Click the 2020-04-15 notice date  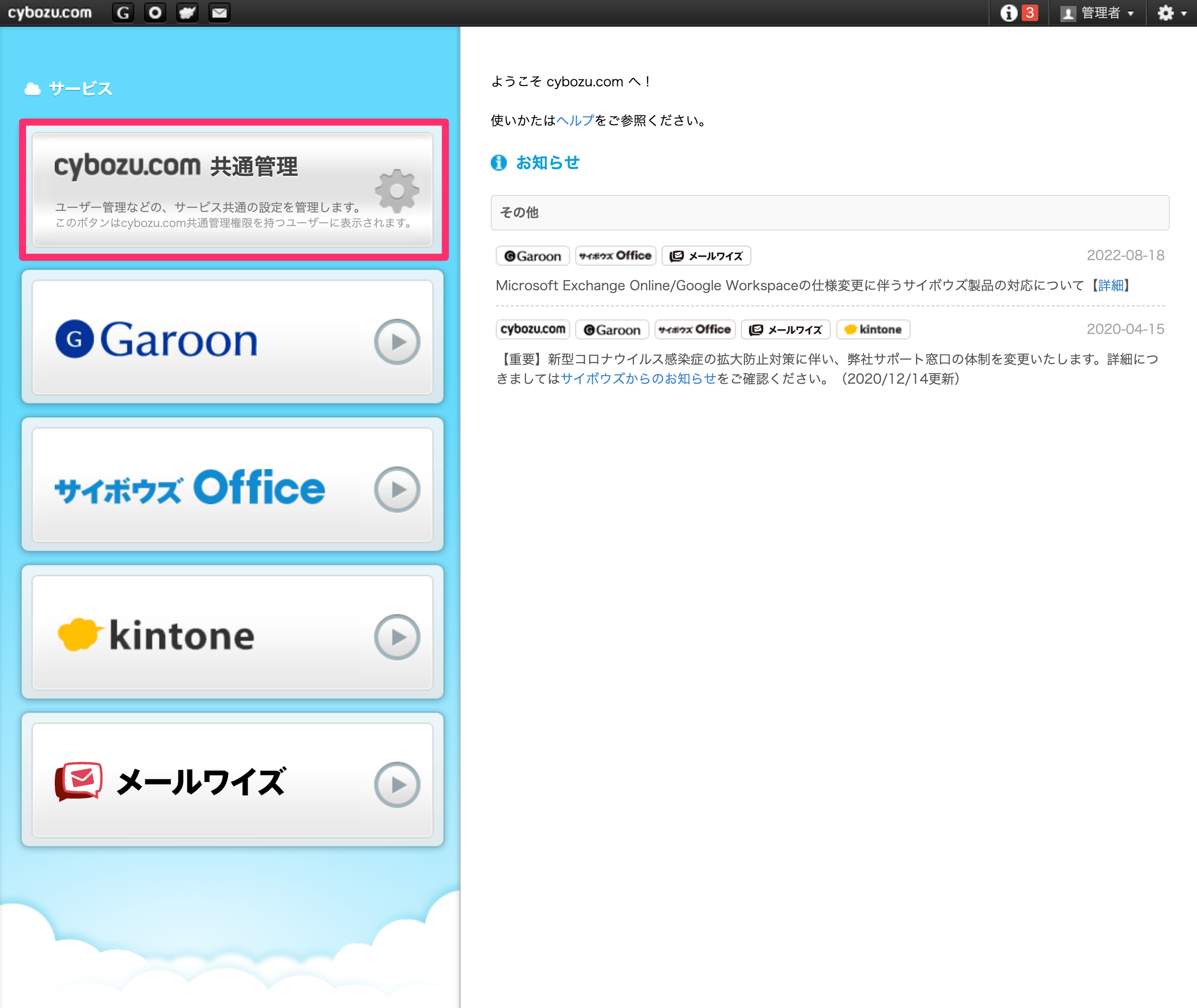[1125, 329]
